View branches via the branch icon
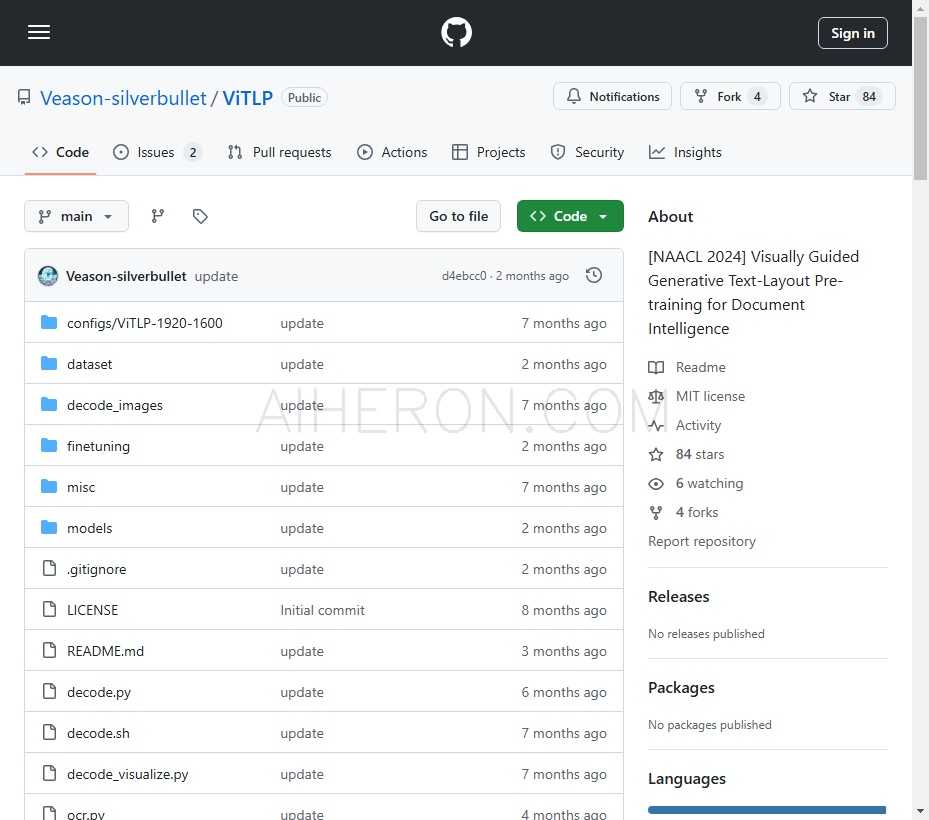The width and height of the screenshot is (929, 820). (x=158, y=216)
